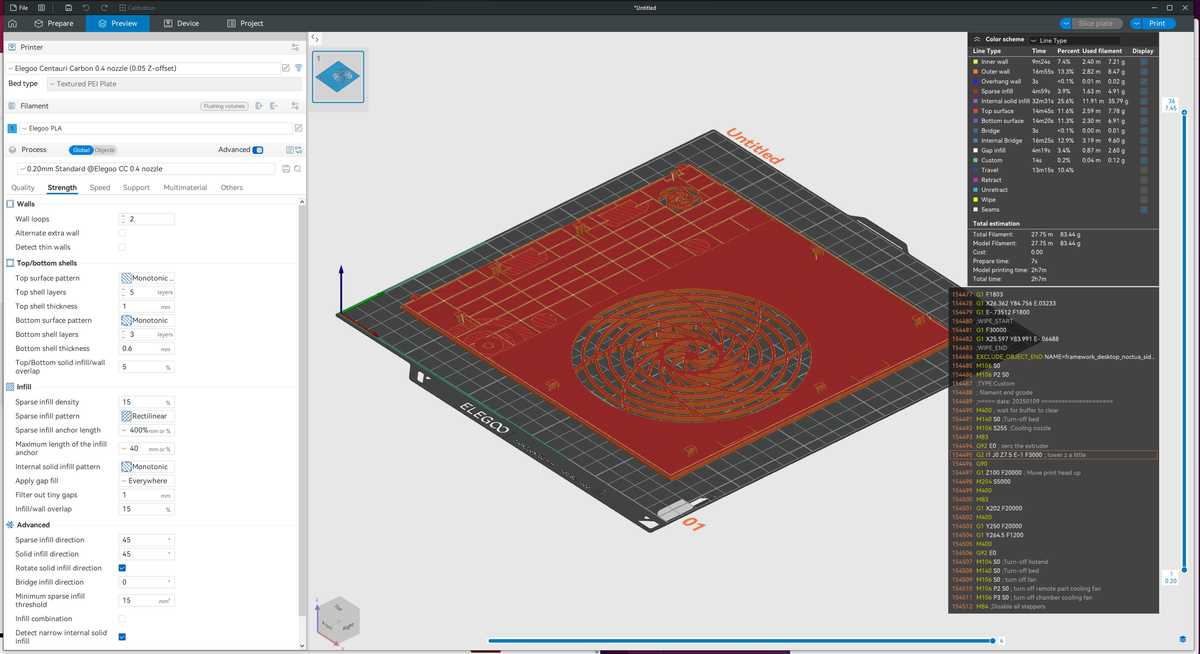1200x654 pixels.
Task: Click the Undo arrow icon
Action: pos(86,7)
